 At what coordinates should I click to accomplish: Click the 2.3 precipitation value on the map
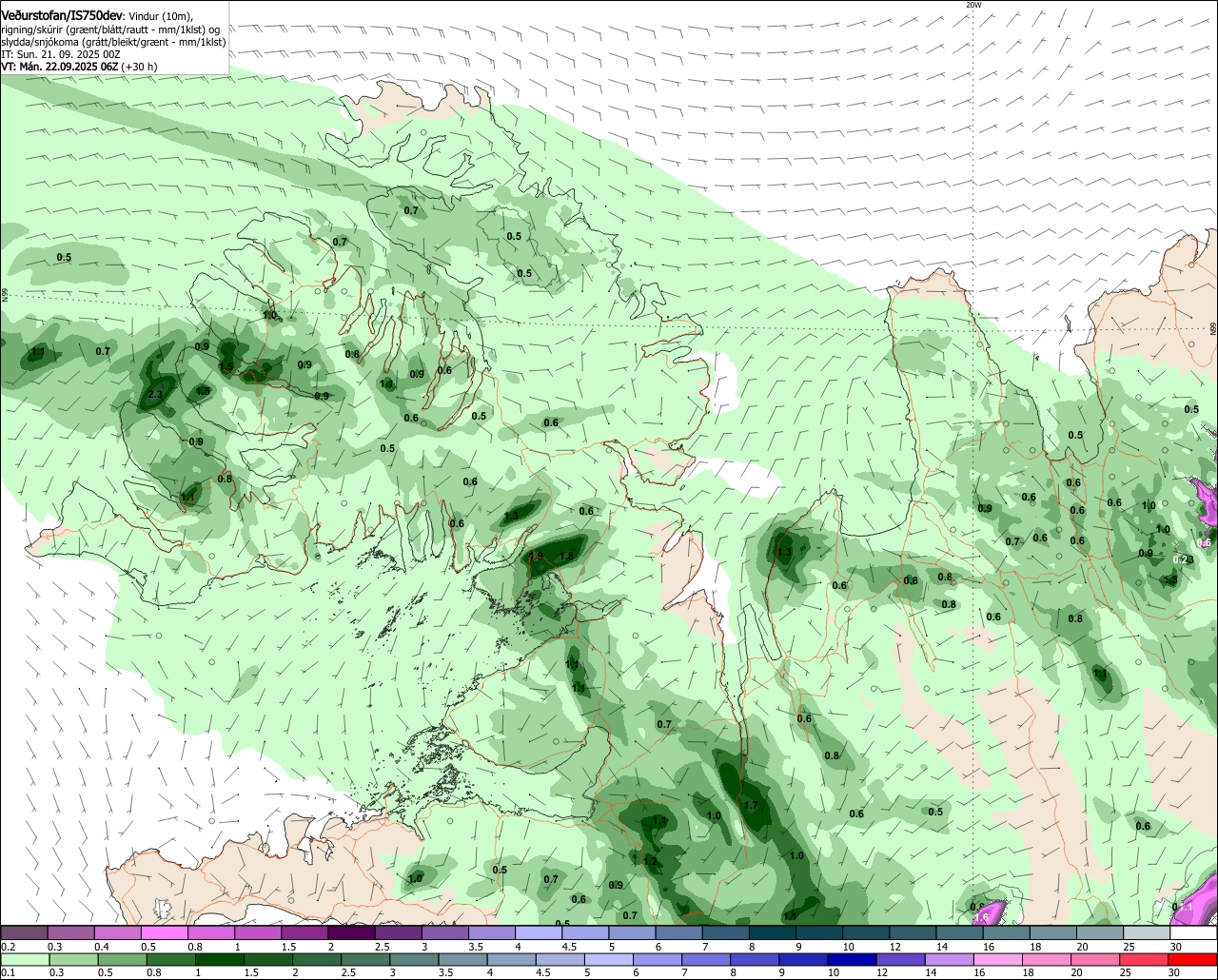(x=155, y=394)
